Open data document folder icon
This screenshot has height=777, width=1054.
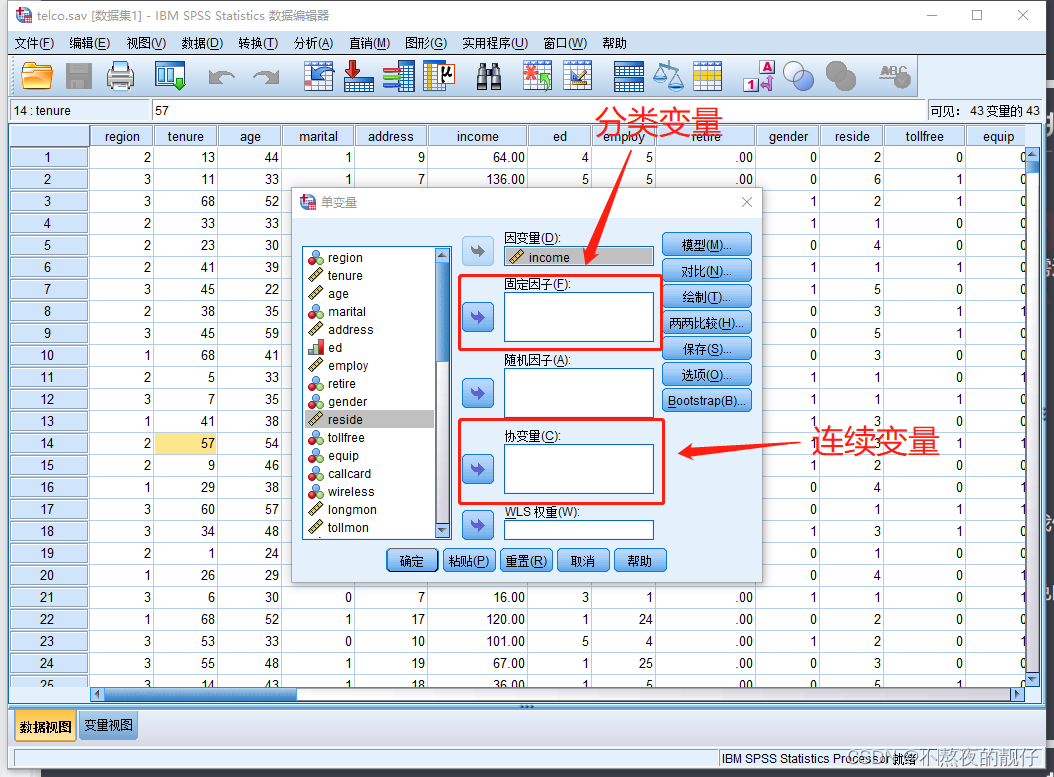pos(37,76)
